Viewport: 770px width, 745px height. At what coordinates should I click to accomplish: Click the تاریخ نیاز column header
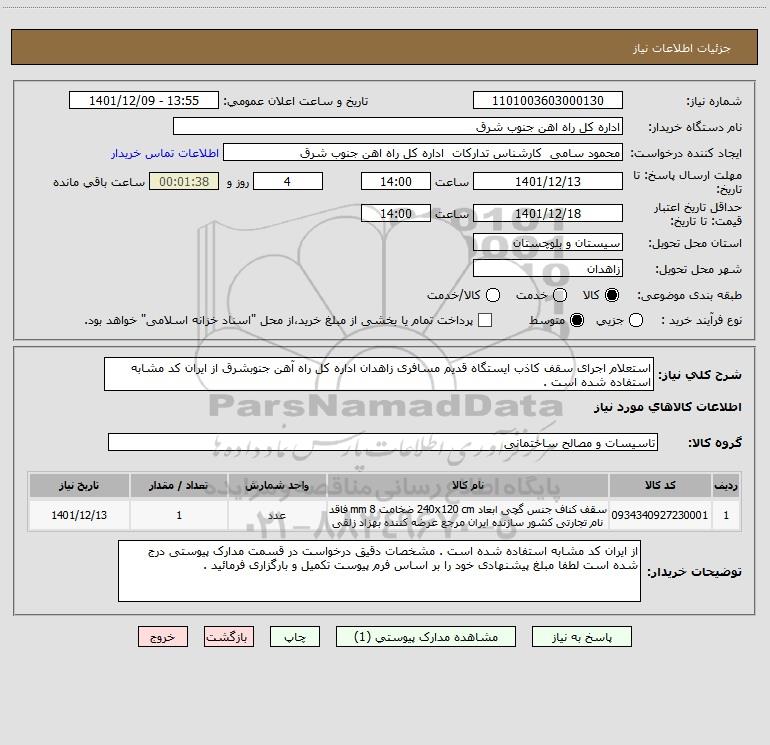79,485
